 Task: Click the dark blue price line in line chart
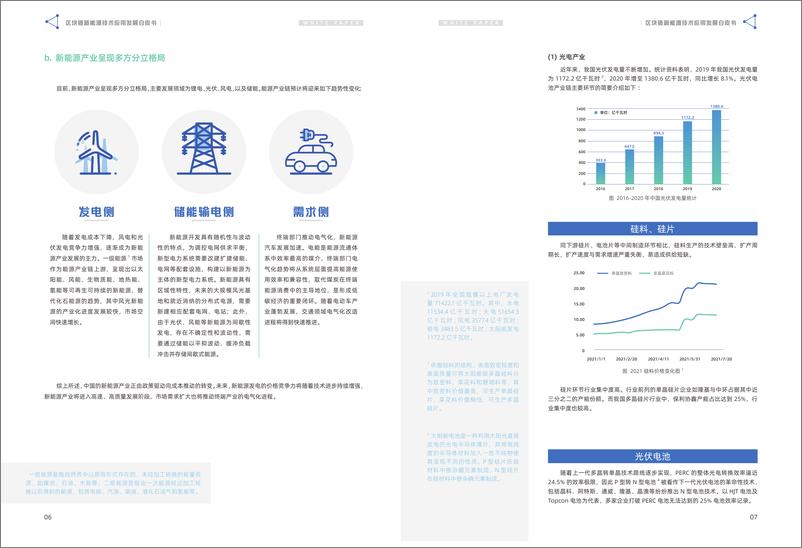pos(655,311)
